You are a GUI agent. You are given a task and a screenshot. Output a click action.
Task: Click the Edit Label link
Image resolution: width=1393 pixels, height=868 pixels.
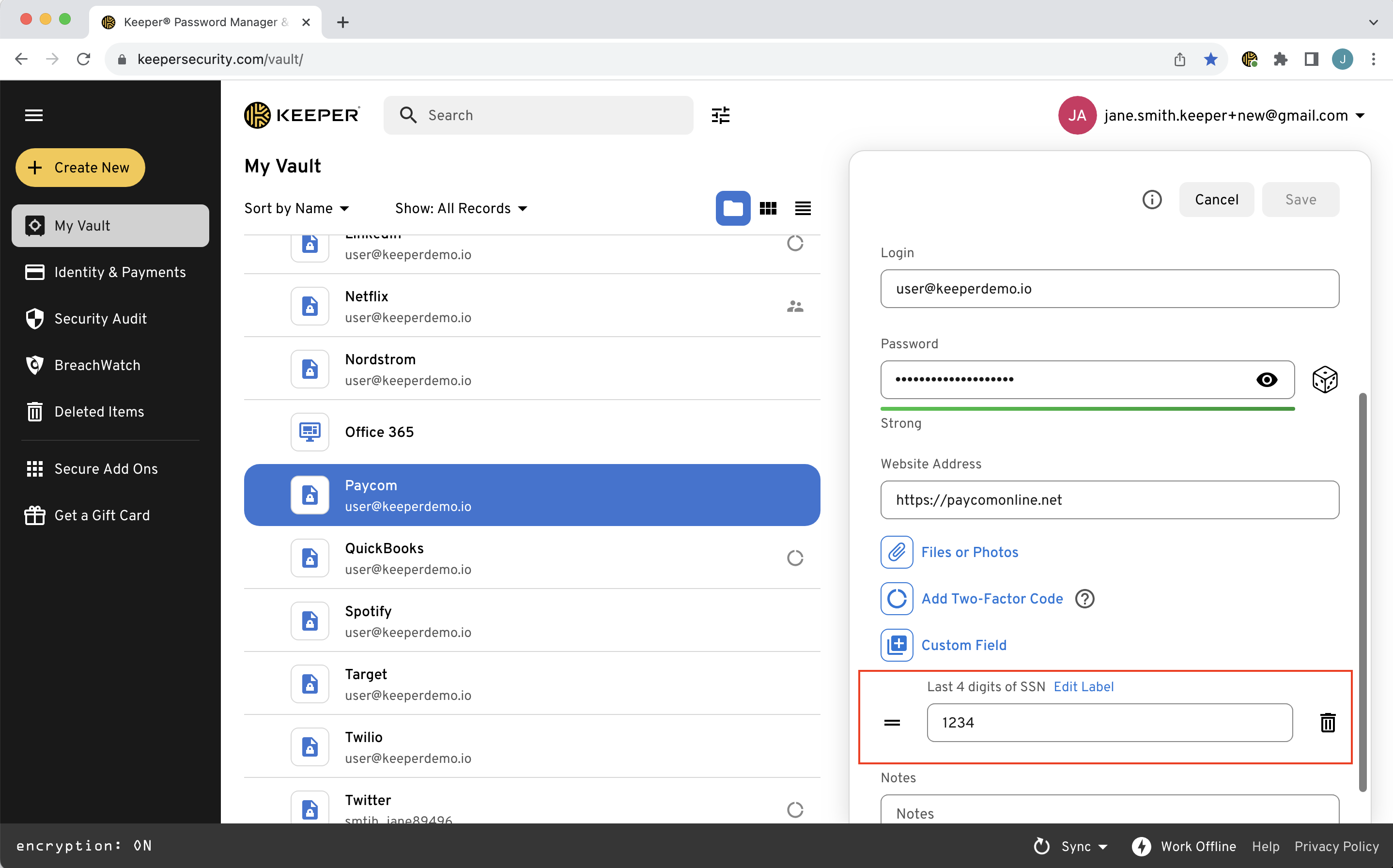click(1083, 686)
